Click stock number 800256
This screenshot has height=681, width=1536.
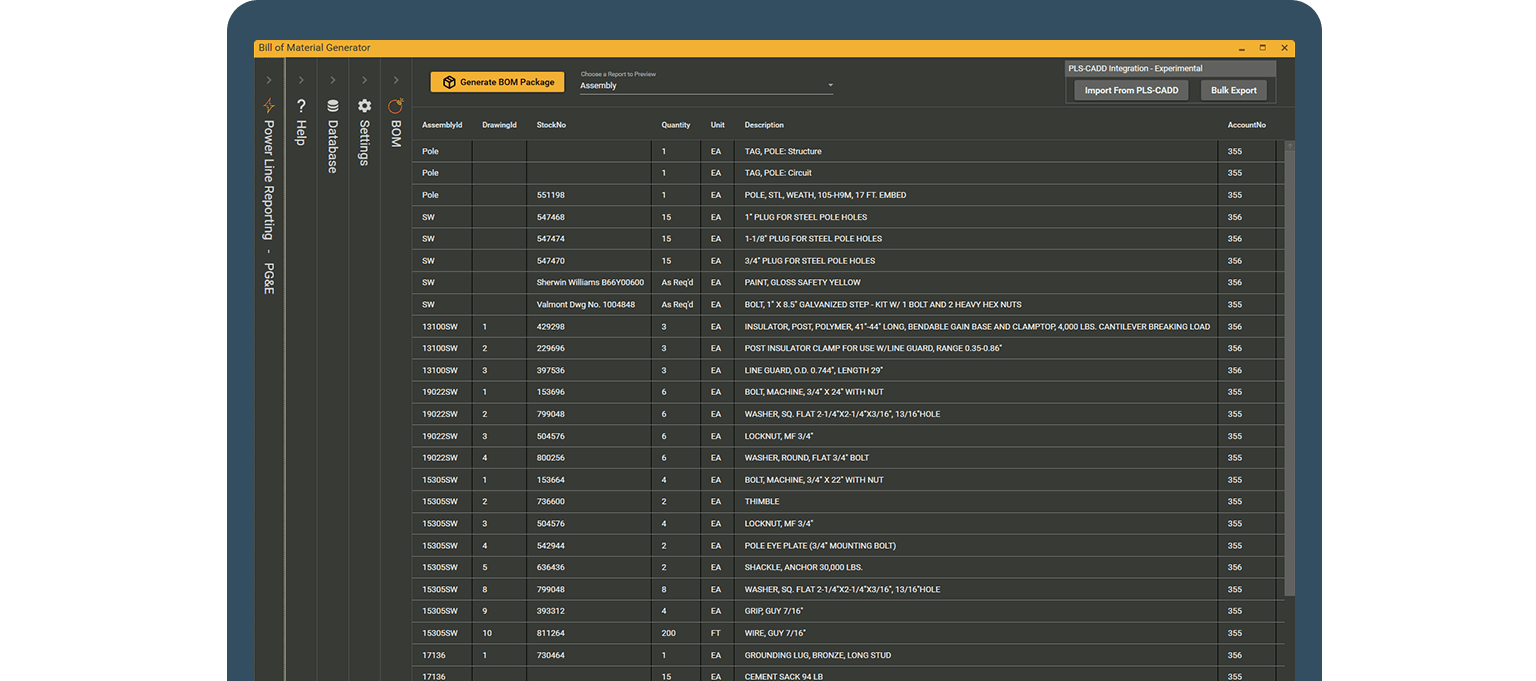(x=551, y=458)
